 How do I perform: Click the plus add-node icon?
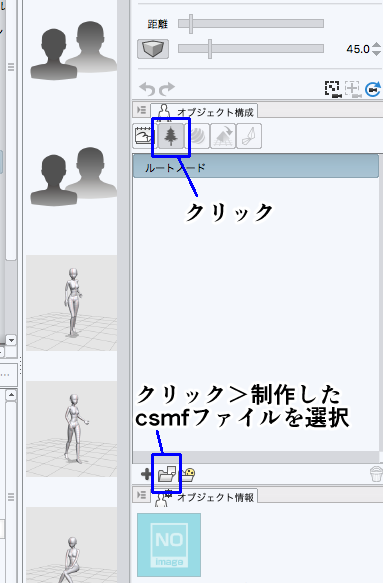(x=146, y=474)
